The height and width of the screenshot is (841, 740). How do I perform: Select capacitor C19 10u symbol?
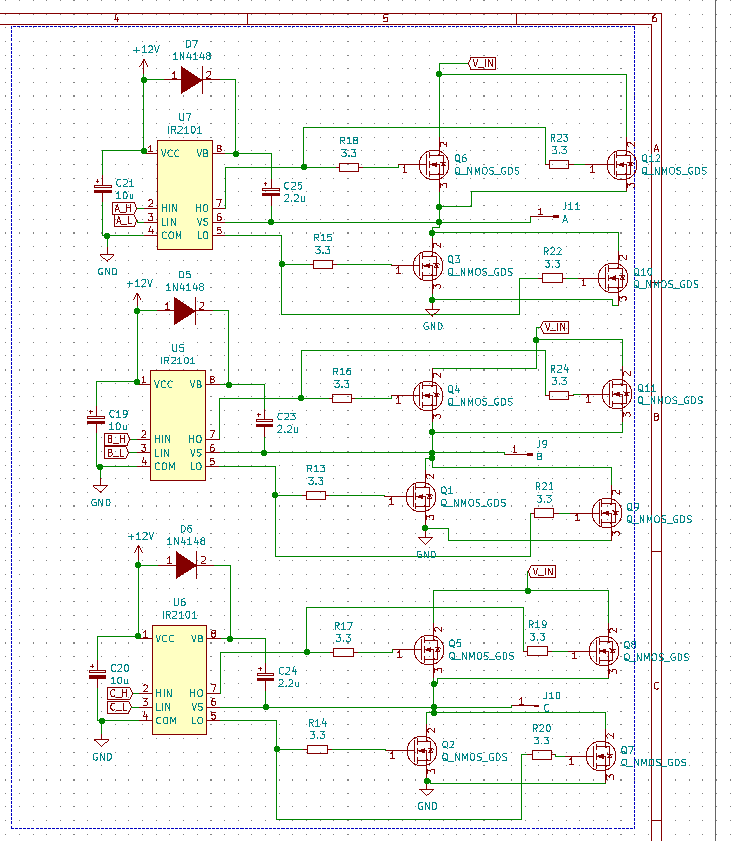click(x=96, y=419)
